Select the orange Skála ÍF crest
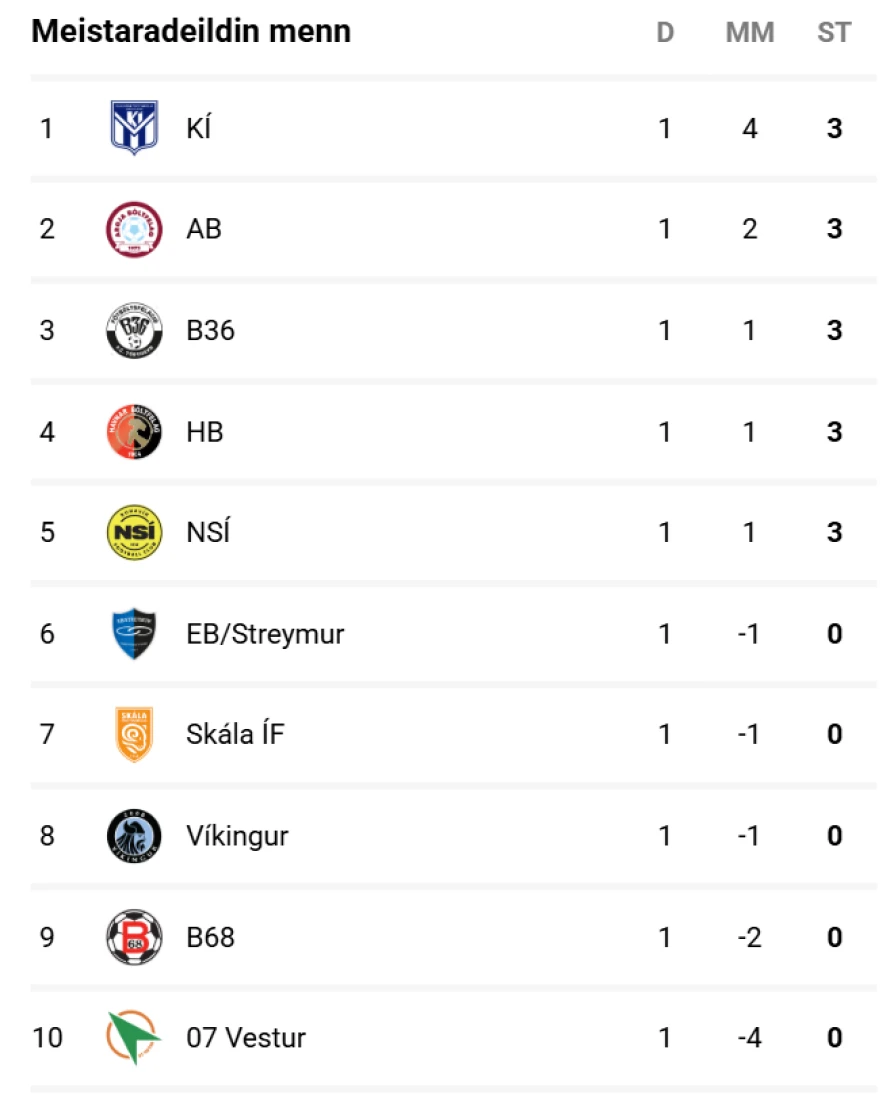Image resolution: width=890 pixels, height=1107 pixels. 133,735
